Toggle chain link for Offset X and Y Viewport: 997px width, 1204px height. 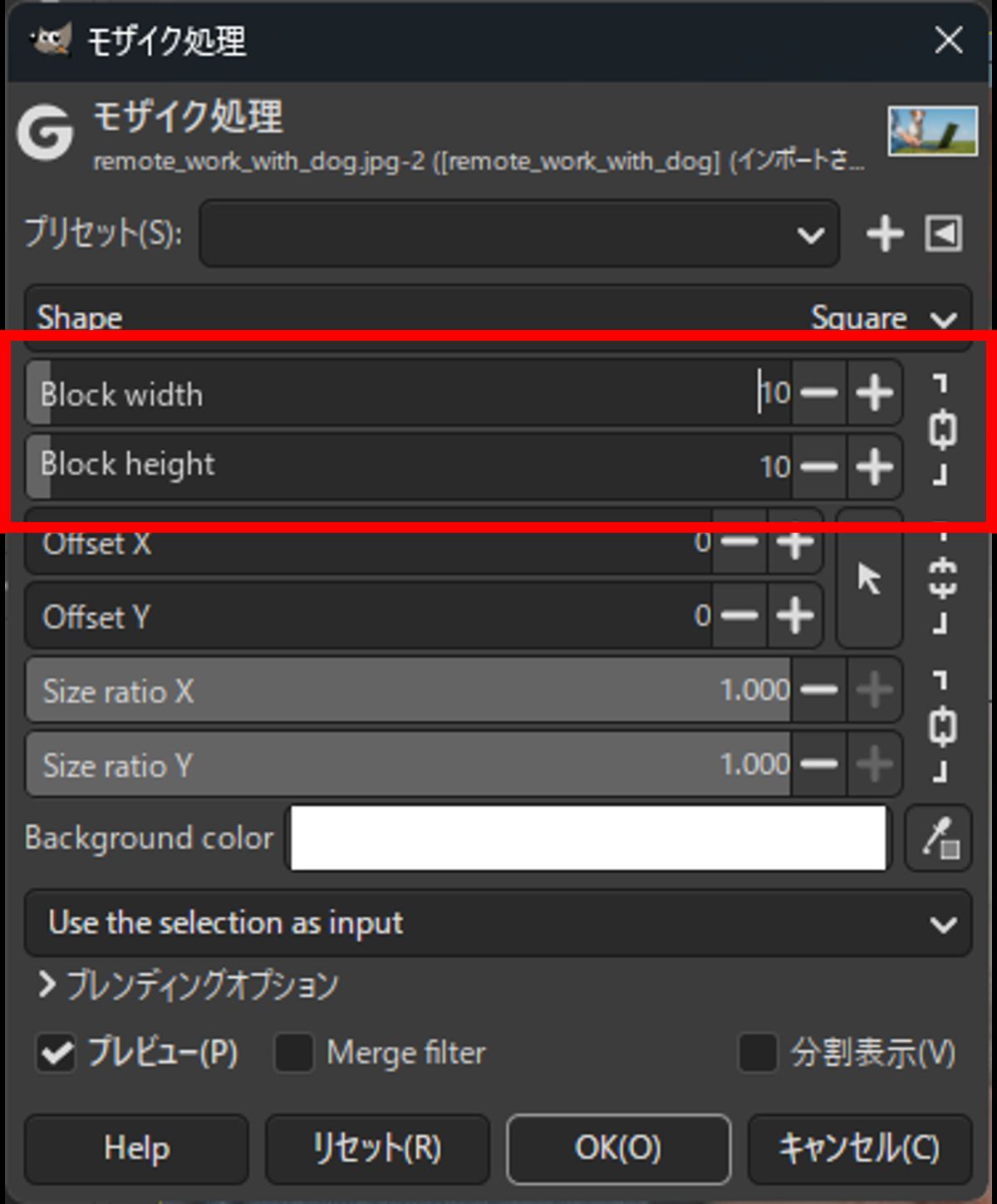coord(942,578)
